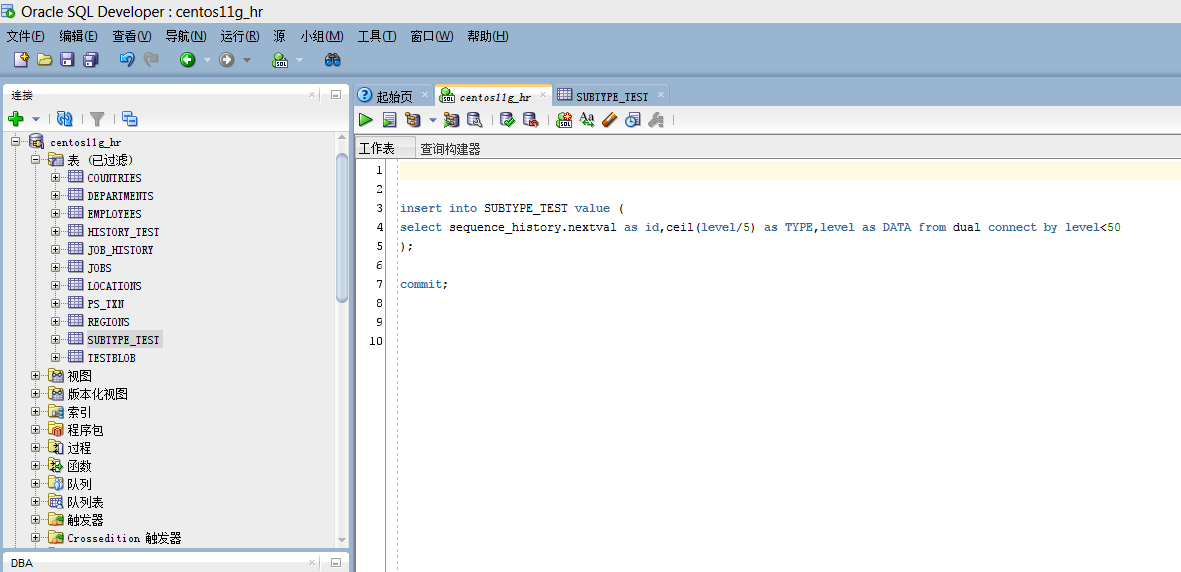Close the 连接 connections panel
Screen dimensions: 1181x572
(x=312, y=95)
